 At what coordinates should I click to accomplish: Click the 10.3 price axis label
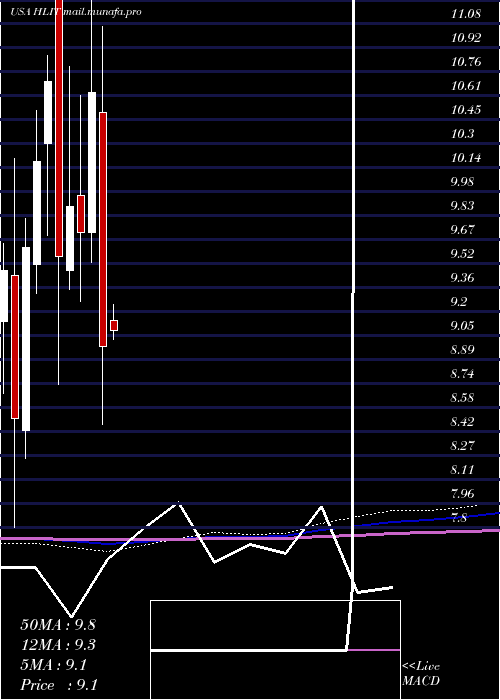click(x=462, y=134)
